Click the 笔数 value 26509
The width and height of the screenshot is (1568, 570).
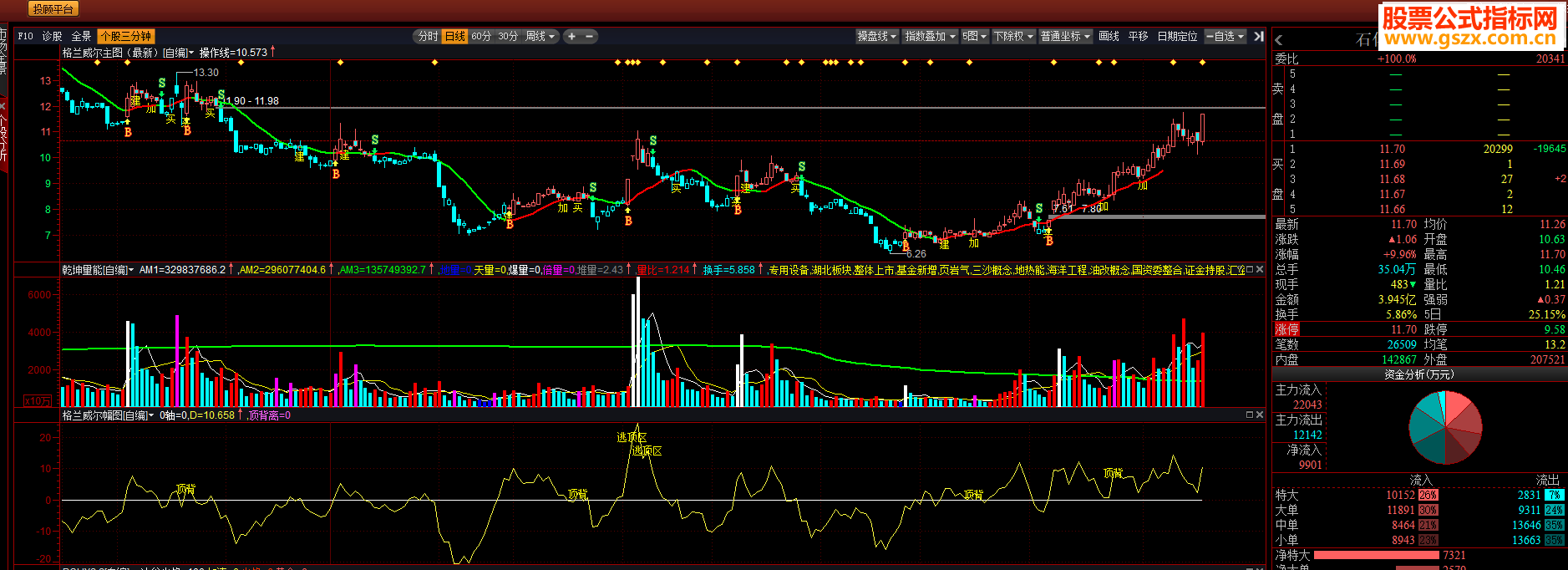click(1402, 344)
